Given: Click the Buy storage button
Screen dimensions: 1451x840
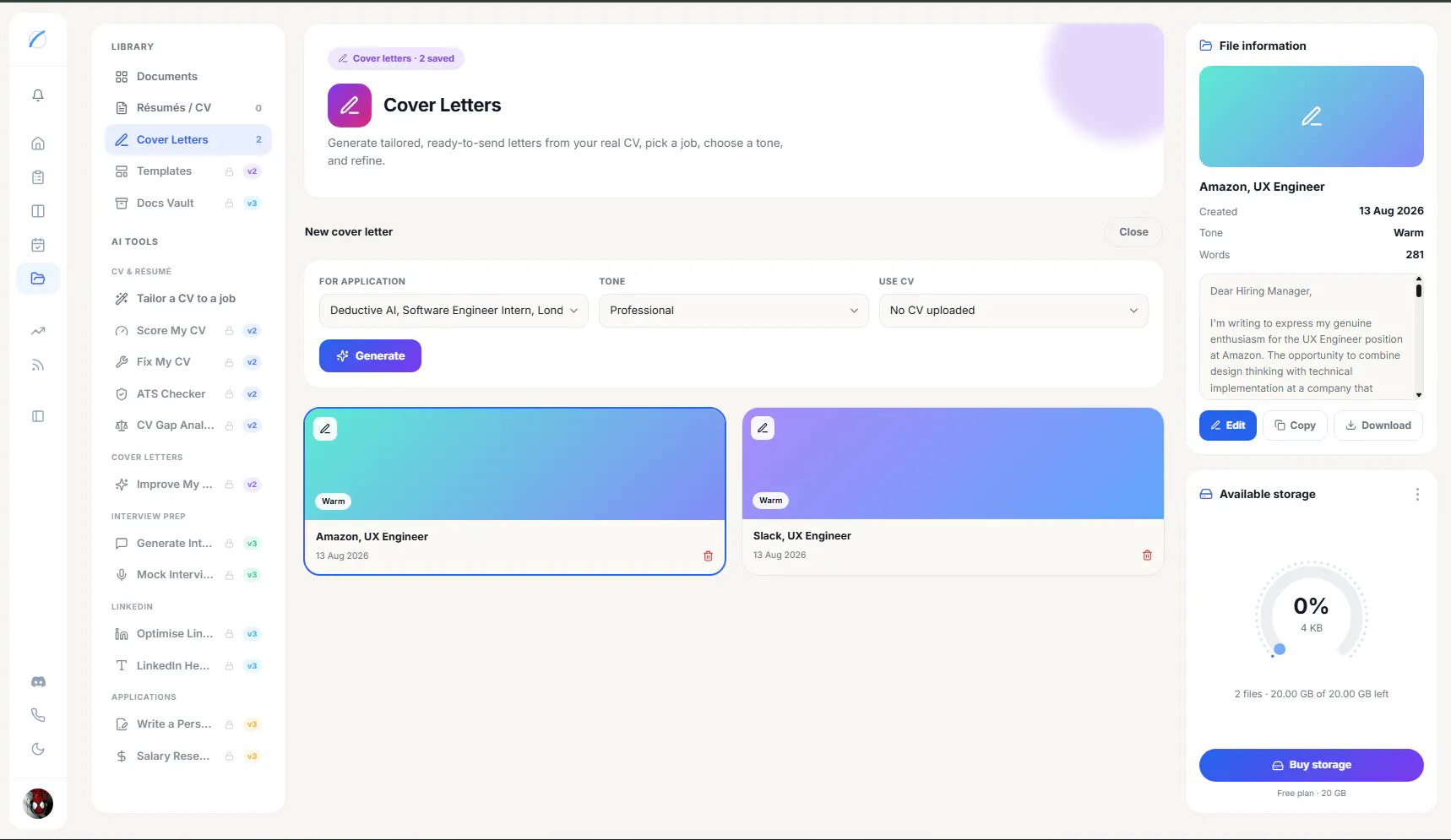Looking at the screenshot, I should click(x=1312, y=765).
